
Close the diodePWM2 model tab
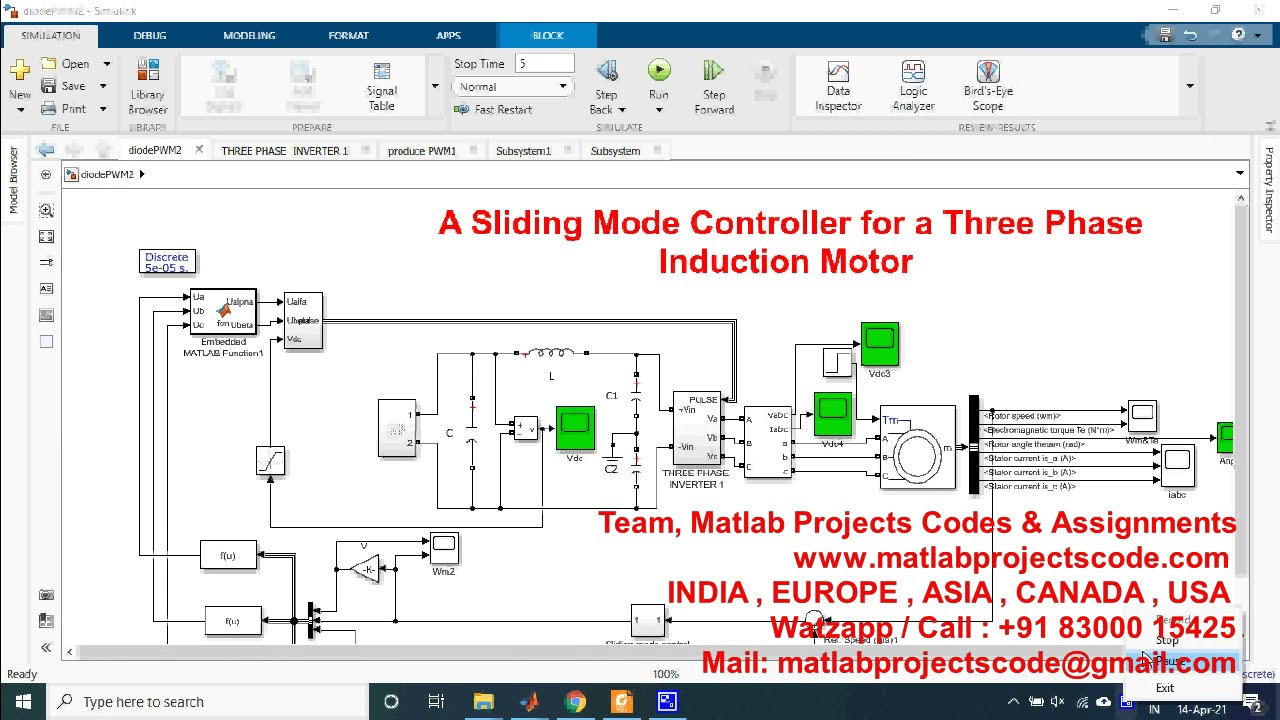(x=199, y=150)
